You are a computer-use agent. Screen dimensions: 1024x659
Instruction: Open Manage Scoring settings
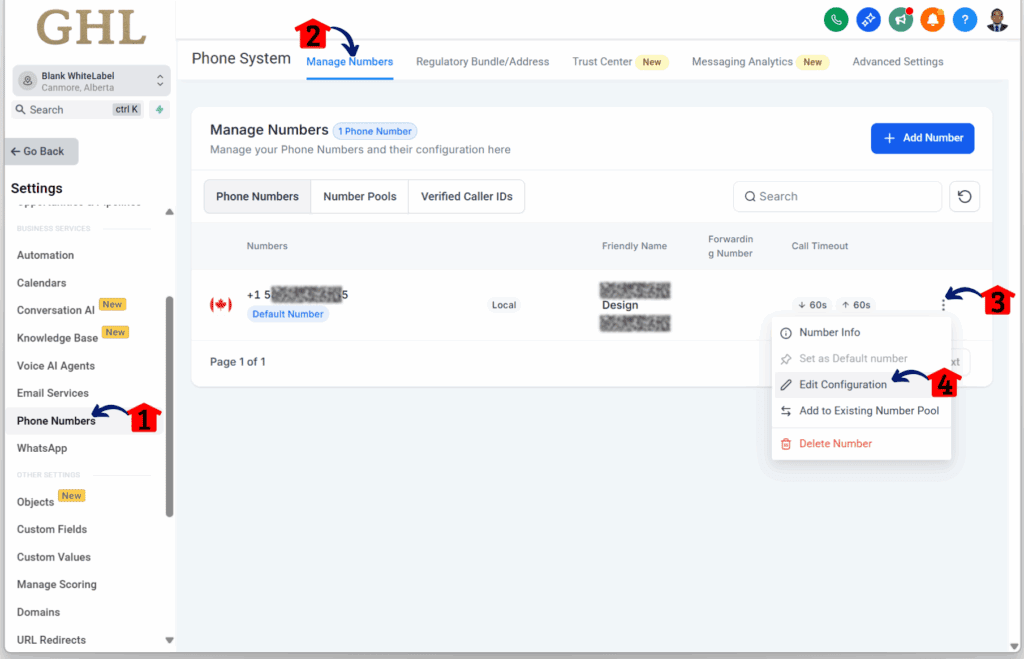coord(56,585)
